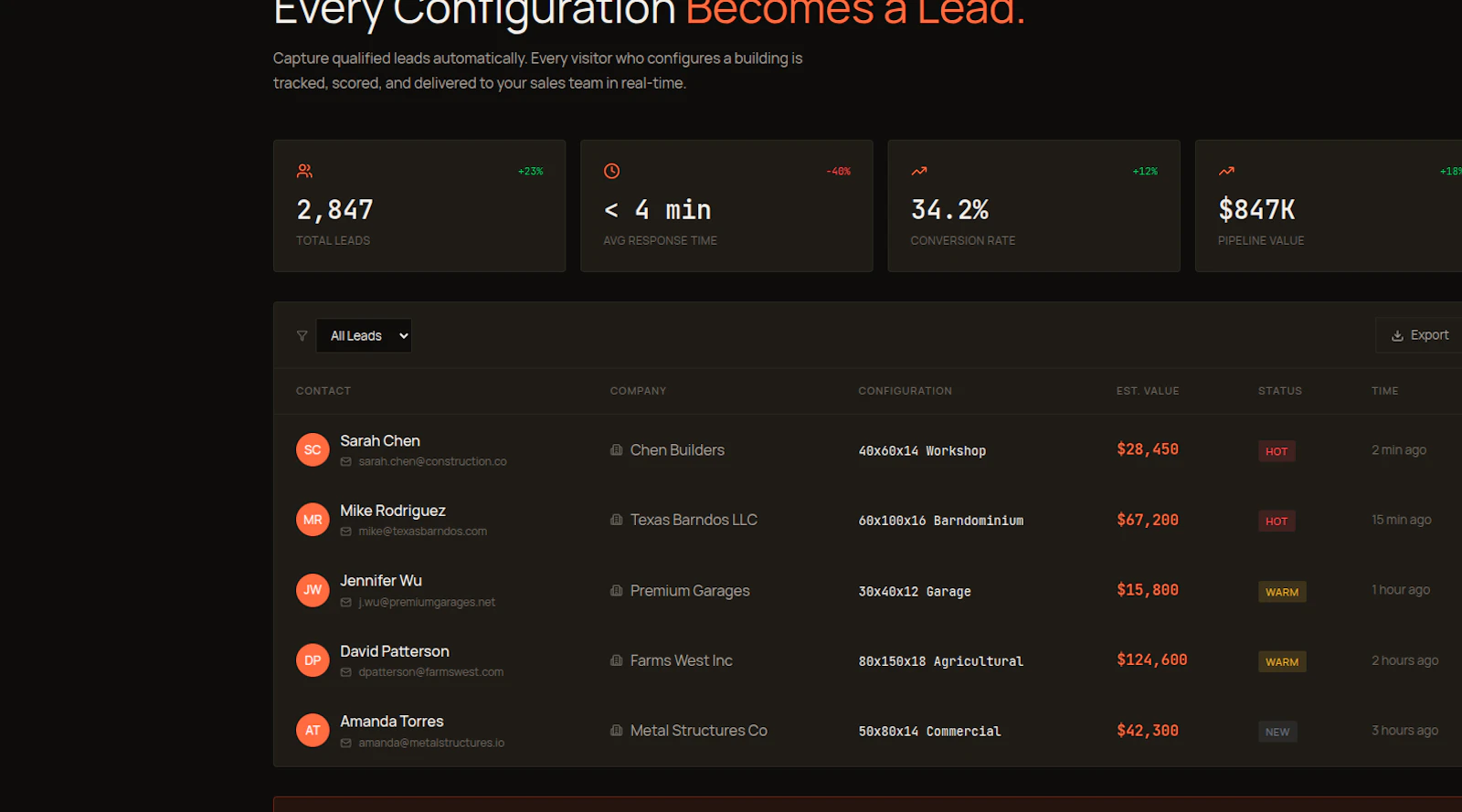Click the Configuration column header
1462x812 pixels.
pyautogui.click(x=906, y=391)
